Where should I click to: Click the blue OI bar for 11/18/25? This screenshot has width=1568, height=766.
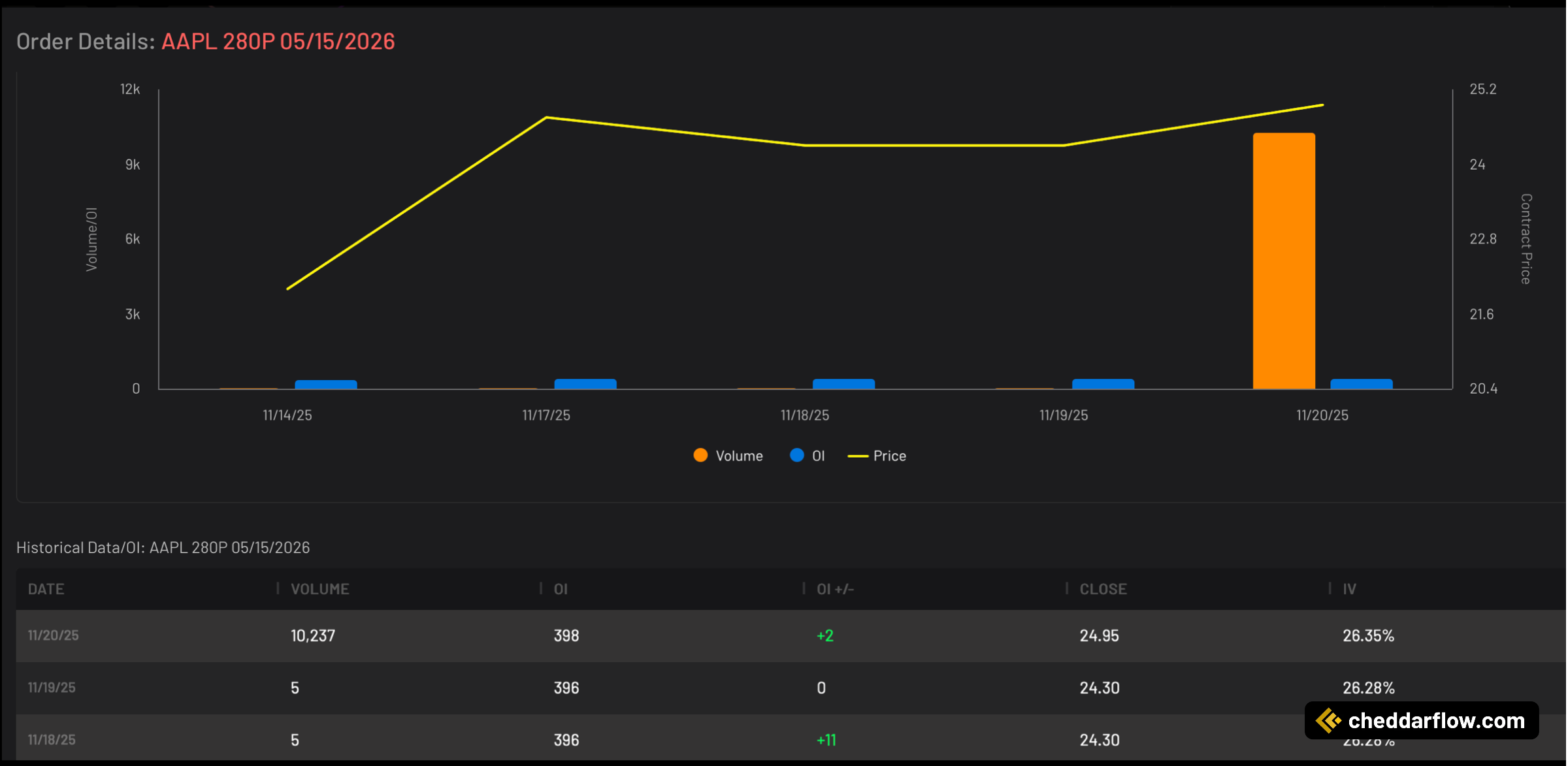click(843, 384)
